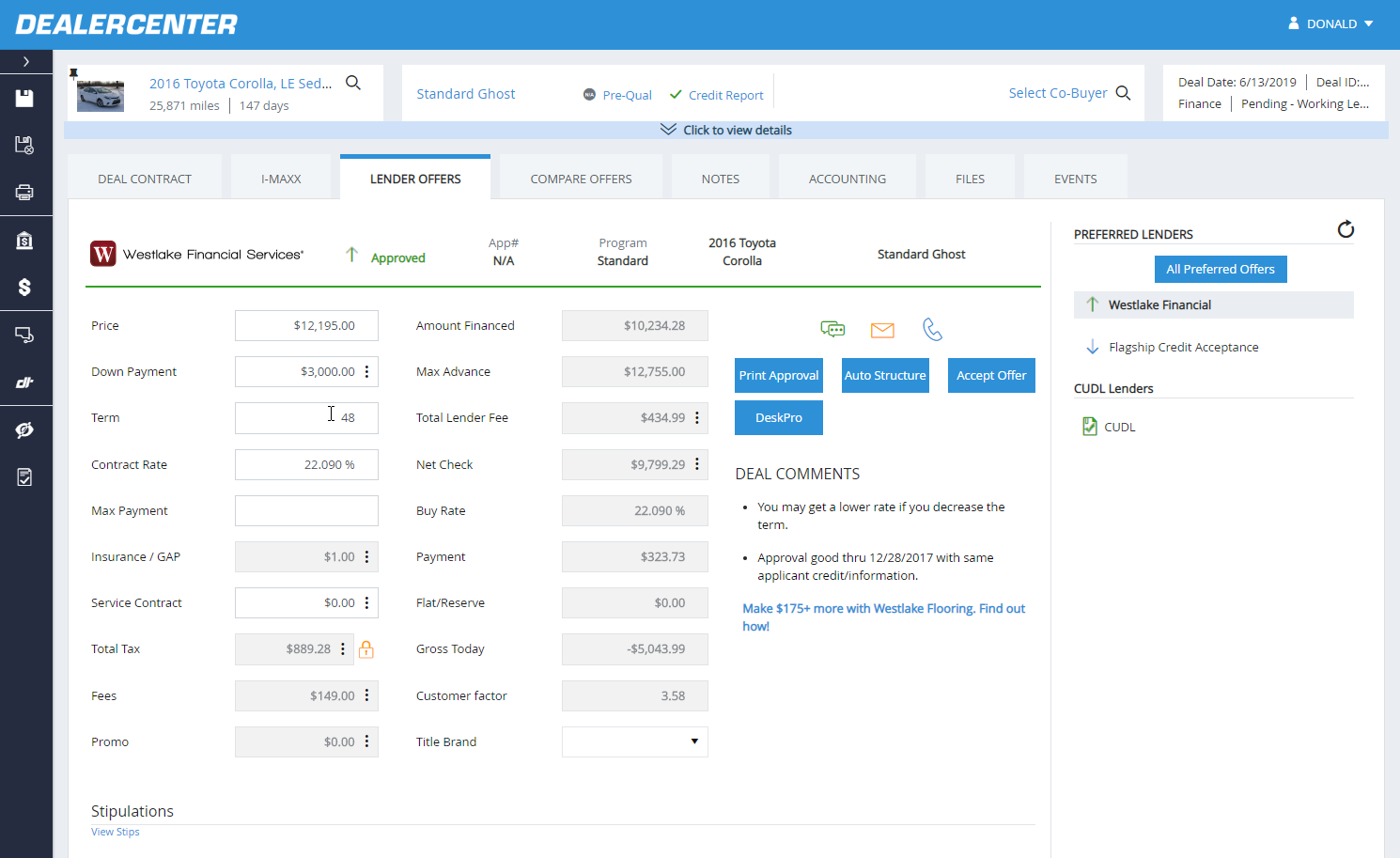Click the dollar sign icon in sidebar

point(24,287)
